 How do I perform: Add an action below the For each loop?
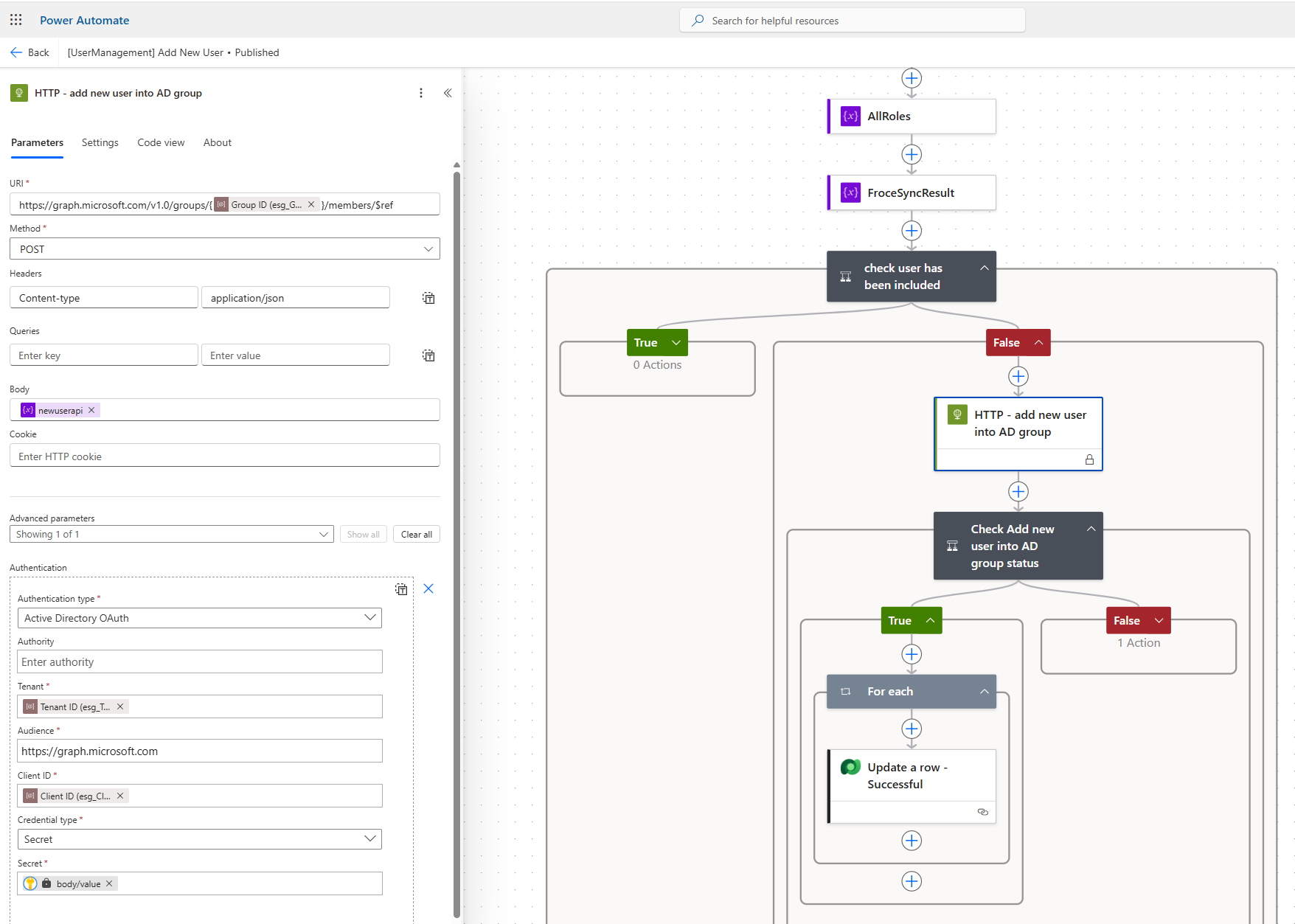point(912,881)
